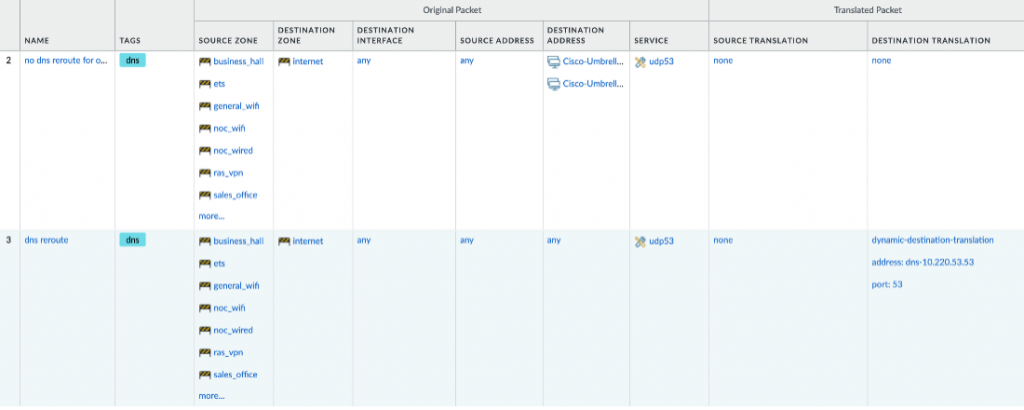Screen dimensions: 1024x410
Task: Click the business_hall zone icon in rule 2
Action: (x=205, y=61)
